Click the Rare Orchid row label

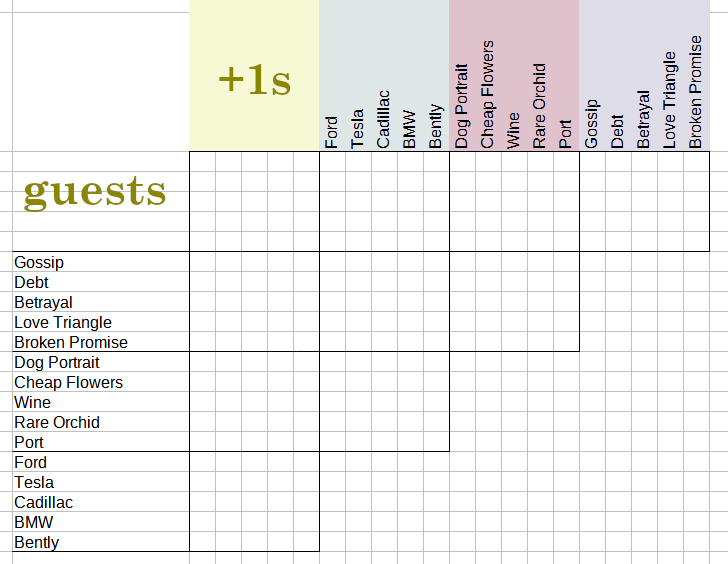pos(57,422)
